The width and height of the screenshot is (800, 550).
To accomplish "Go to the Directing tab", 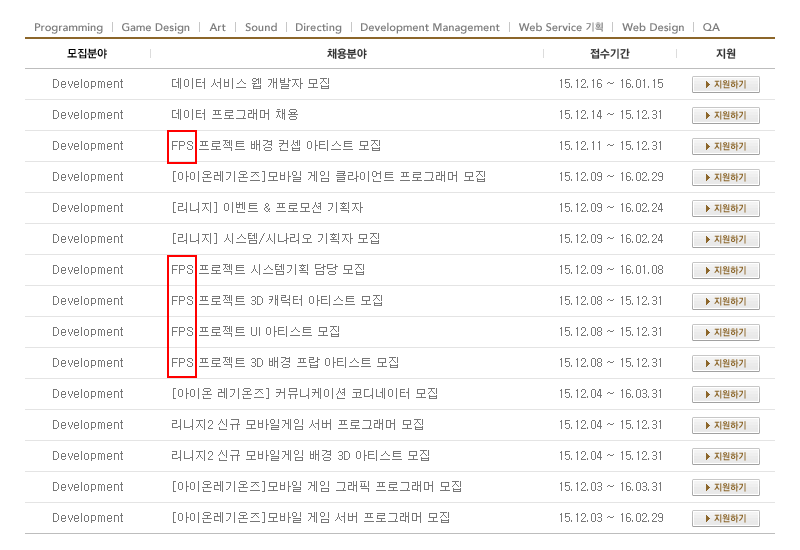I will click(319, 27).
